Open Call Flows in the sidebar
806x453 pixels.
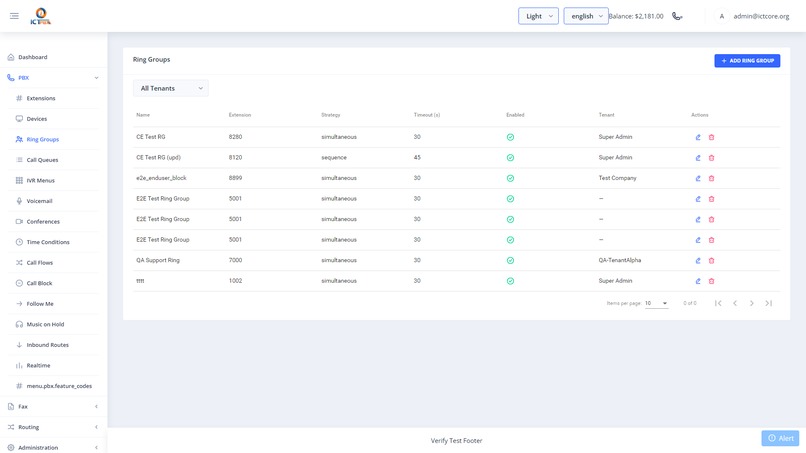pos(40,263)
